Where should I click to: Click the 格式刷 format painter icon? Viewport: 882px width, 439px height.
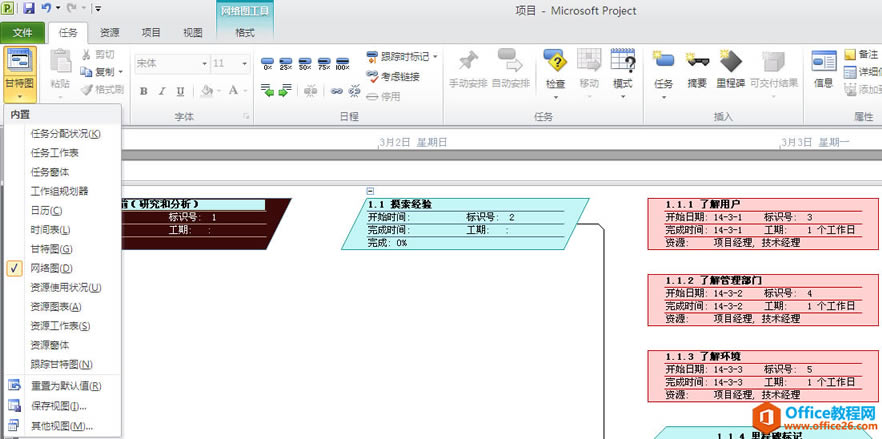pos(86,89)
